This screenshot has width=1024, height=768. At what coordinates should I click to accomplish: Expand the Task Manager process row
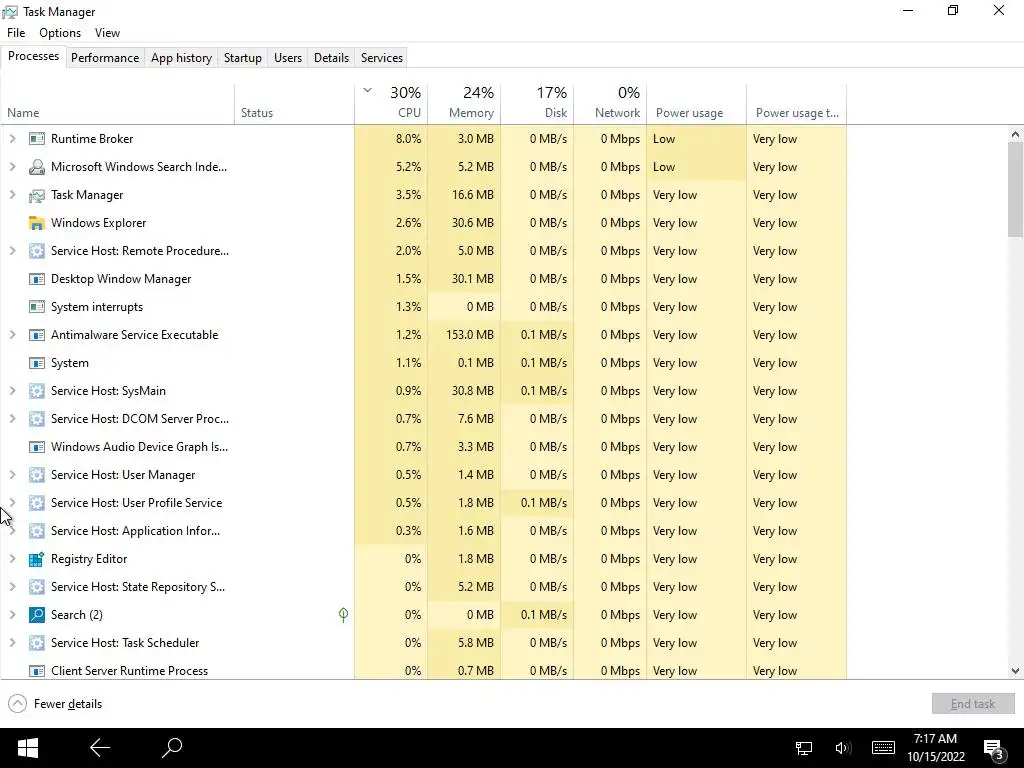coord(12,195)
